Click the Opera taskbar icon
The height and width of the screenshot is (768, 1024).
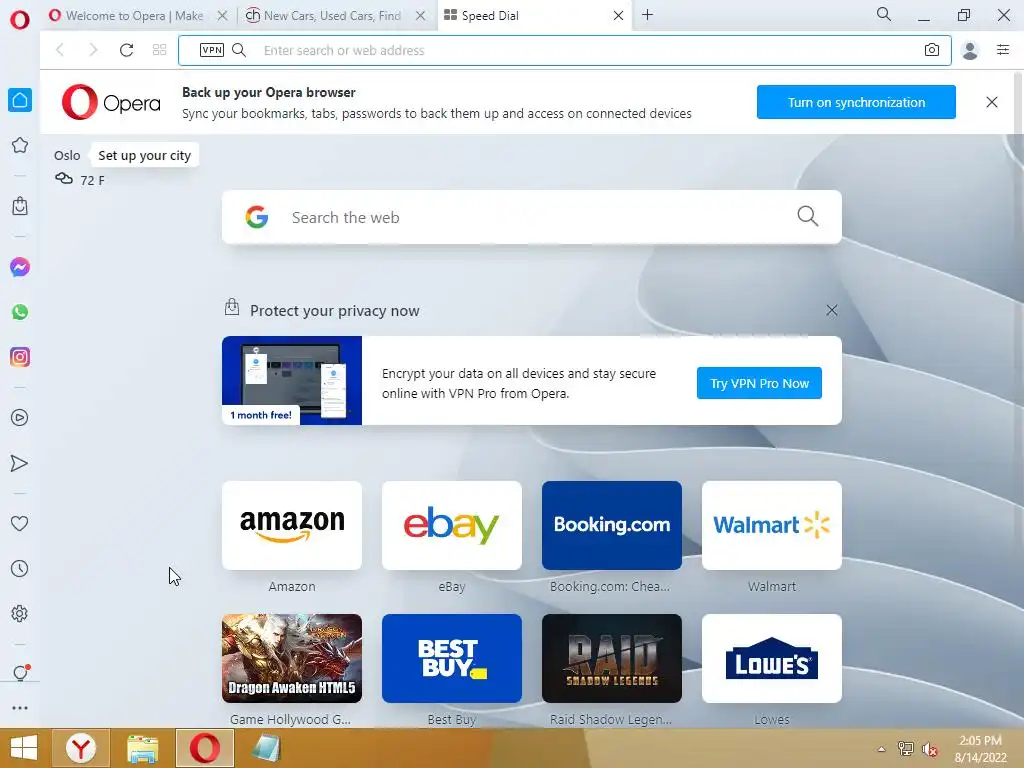(x=205, y=748)
